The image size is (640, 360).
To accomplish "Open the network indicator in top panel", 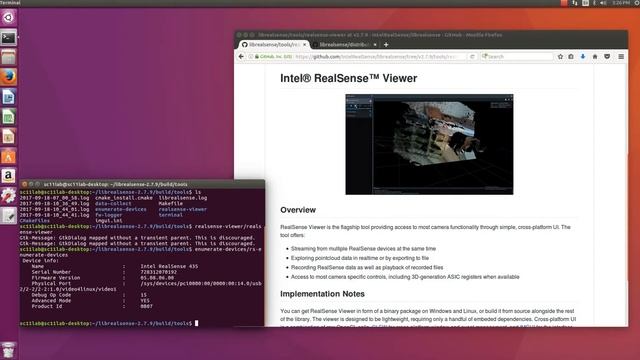I will pos(574,3).
